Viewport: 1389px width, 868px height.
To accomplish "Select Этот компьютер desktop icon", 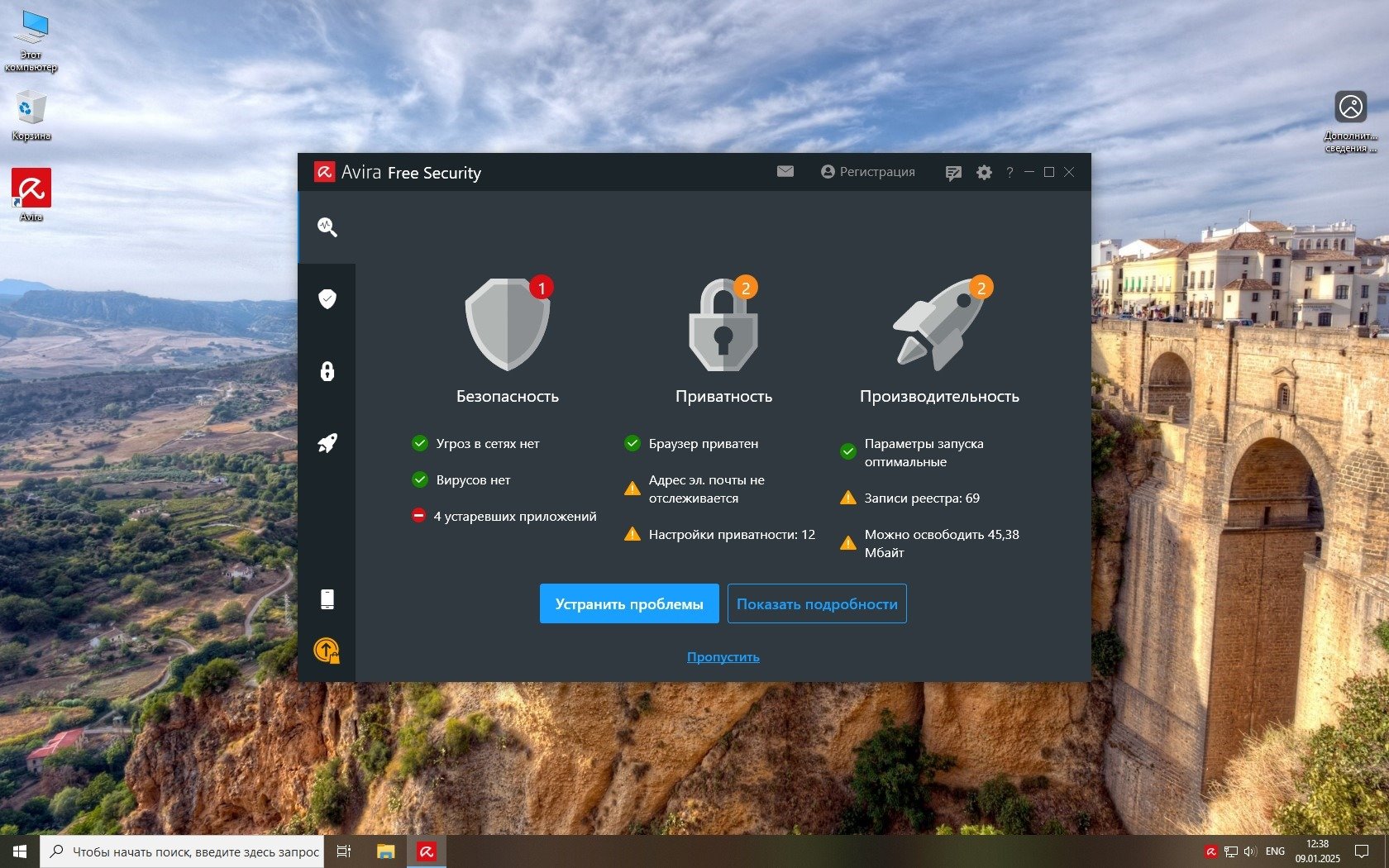I will click(31, 41).
